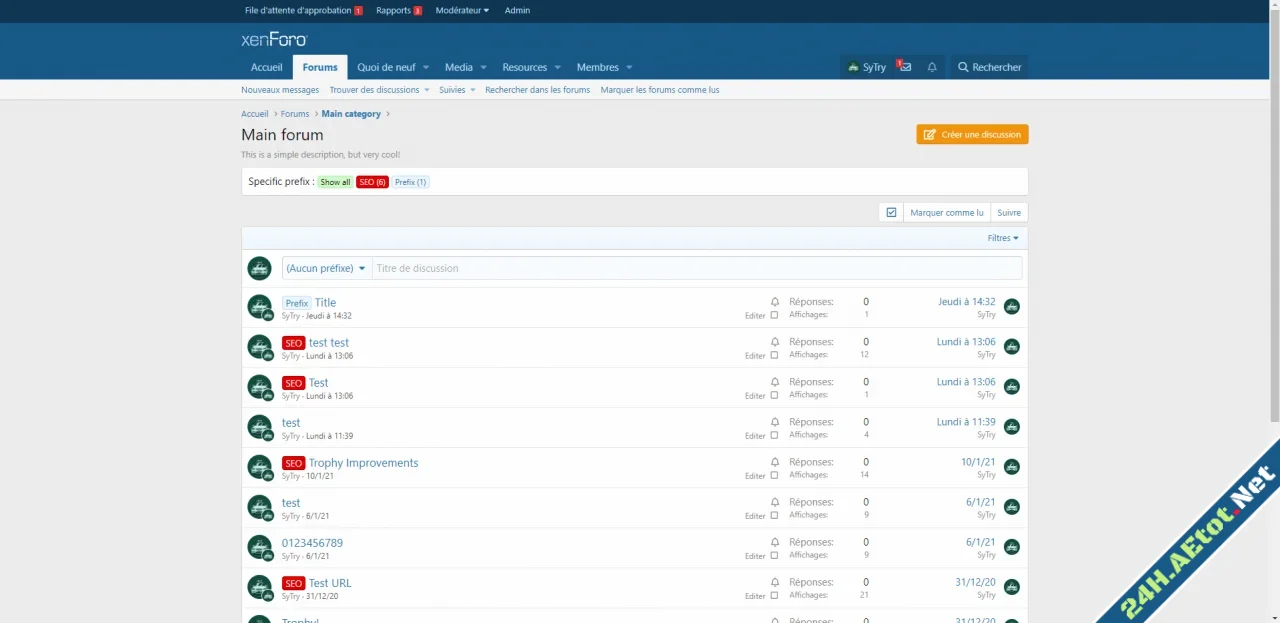Click the XenForo logo
The height and width of the screenshot is (623, 1280).
(274, 40)
